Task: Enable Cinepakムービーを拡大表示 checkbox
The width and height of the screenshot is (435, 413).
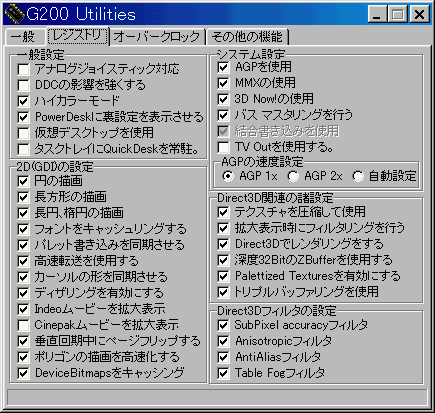Action: point(23,325)
